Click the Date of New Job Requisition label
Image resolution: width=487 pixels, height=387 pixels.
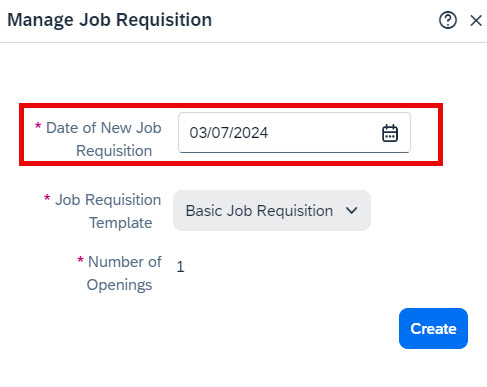[104, 139]
